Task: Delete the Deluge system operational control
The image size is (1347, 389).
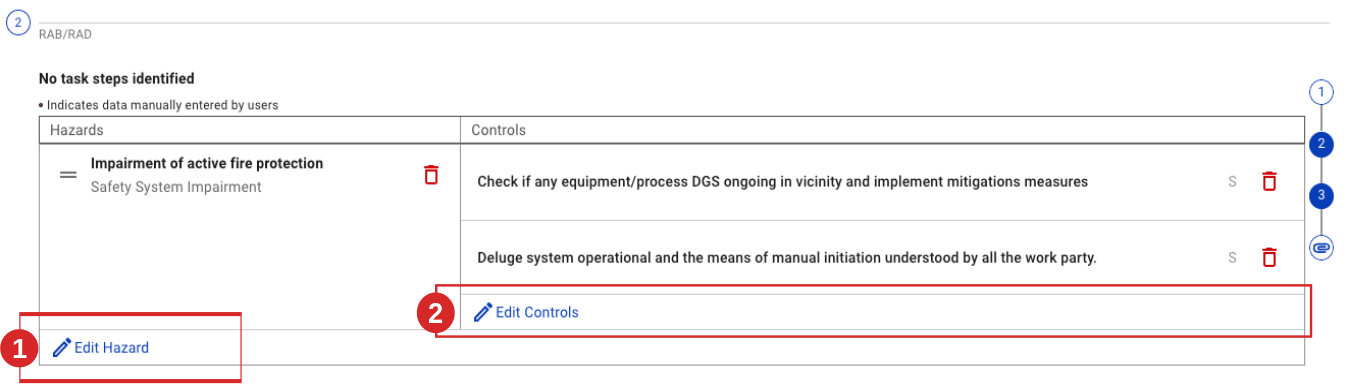Action: [x=1269, y=257]
